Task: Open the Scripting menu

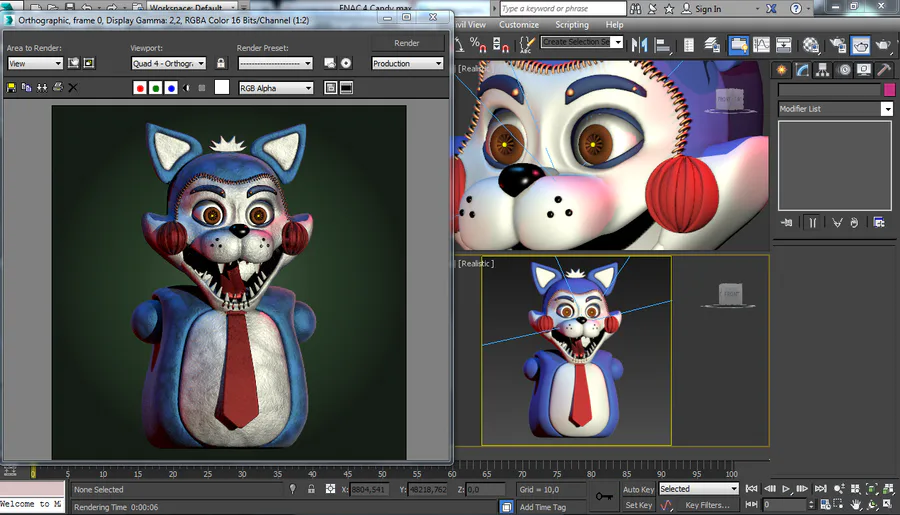Action: [x=572, y=25]
